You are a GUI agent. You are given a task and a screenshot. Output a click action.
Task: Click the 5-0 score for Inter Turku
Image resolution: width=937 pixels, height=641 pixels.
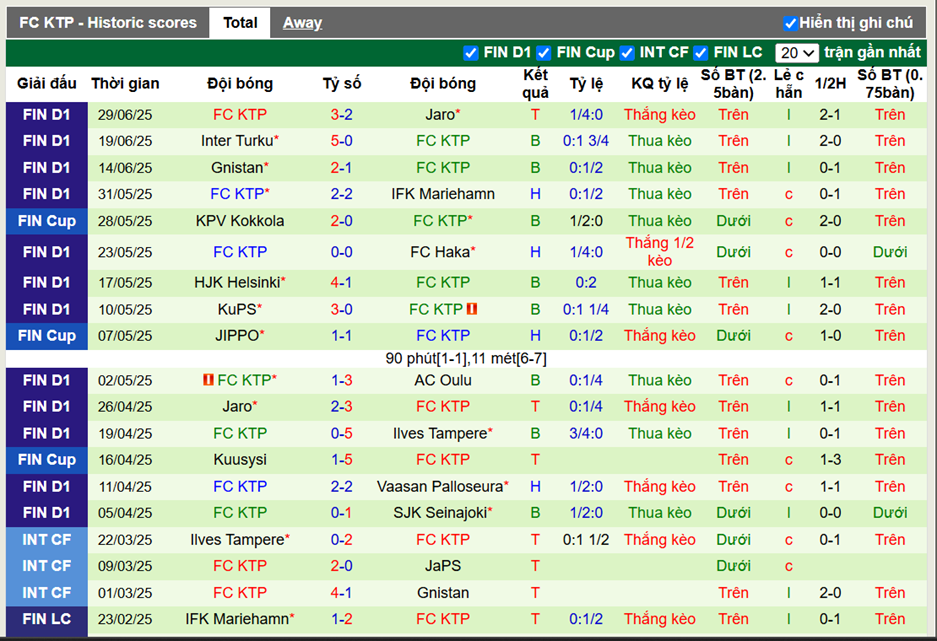pyautogui.click(x=341, y=141)
